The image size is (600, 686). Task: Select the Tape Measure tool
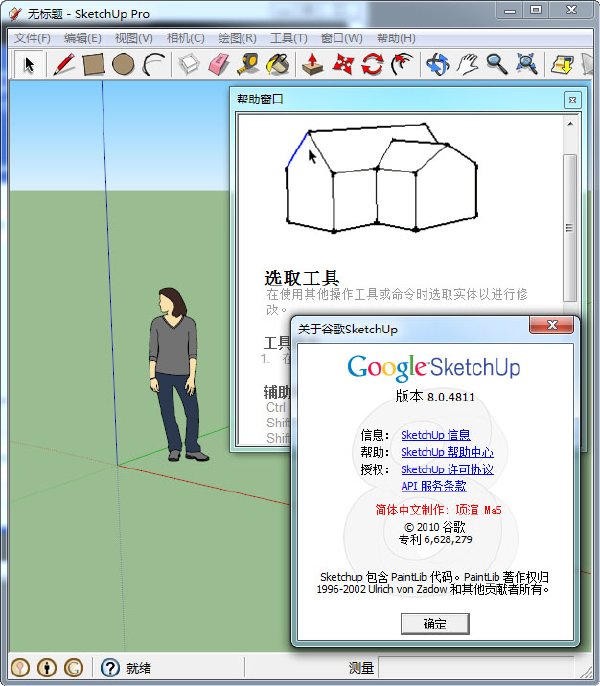(248, 64)
